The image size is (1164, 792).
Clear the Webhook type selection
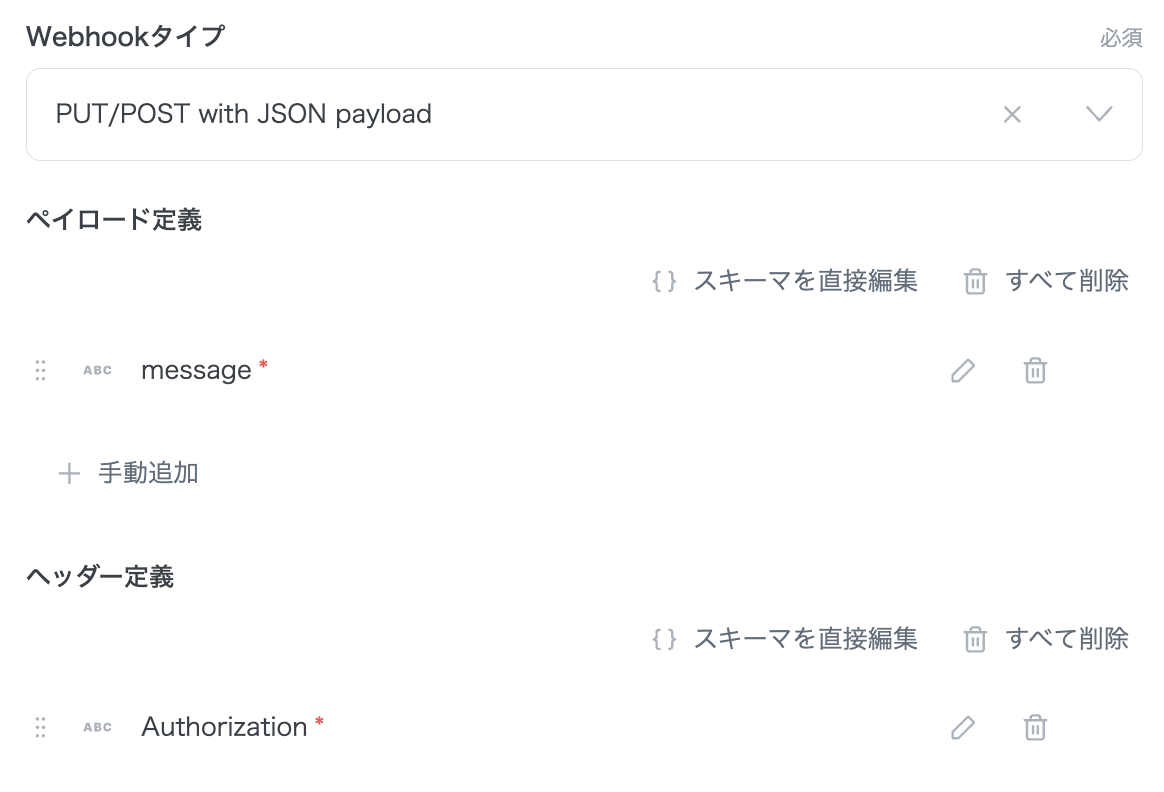[1012, 115]
